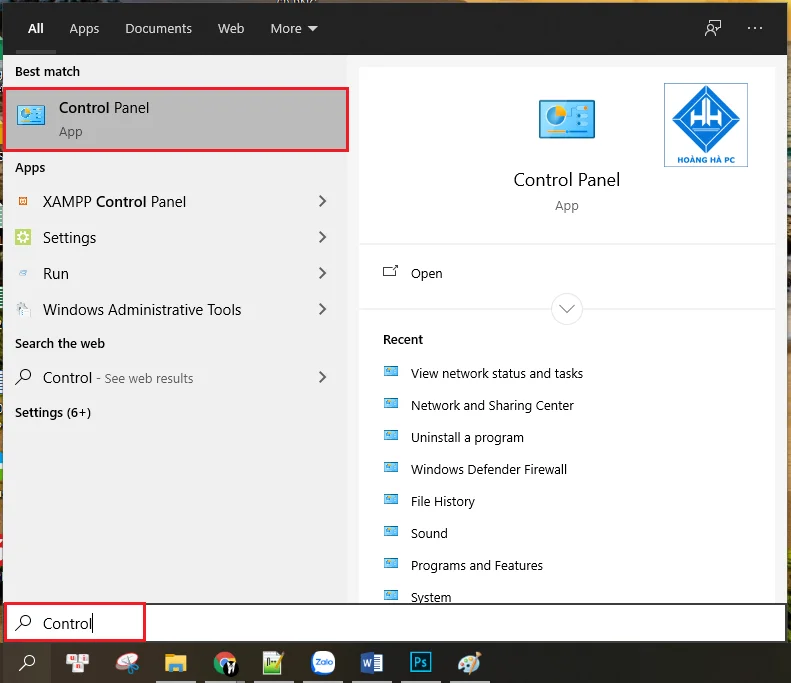Open recent Windows Defender Firewall
791x683 pixels.
click(488, 470)
